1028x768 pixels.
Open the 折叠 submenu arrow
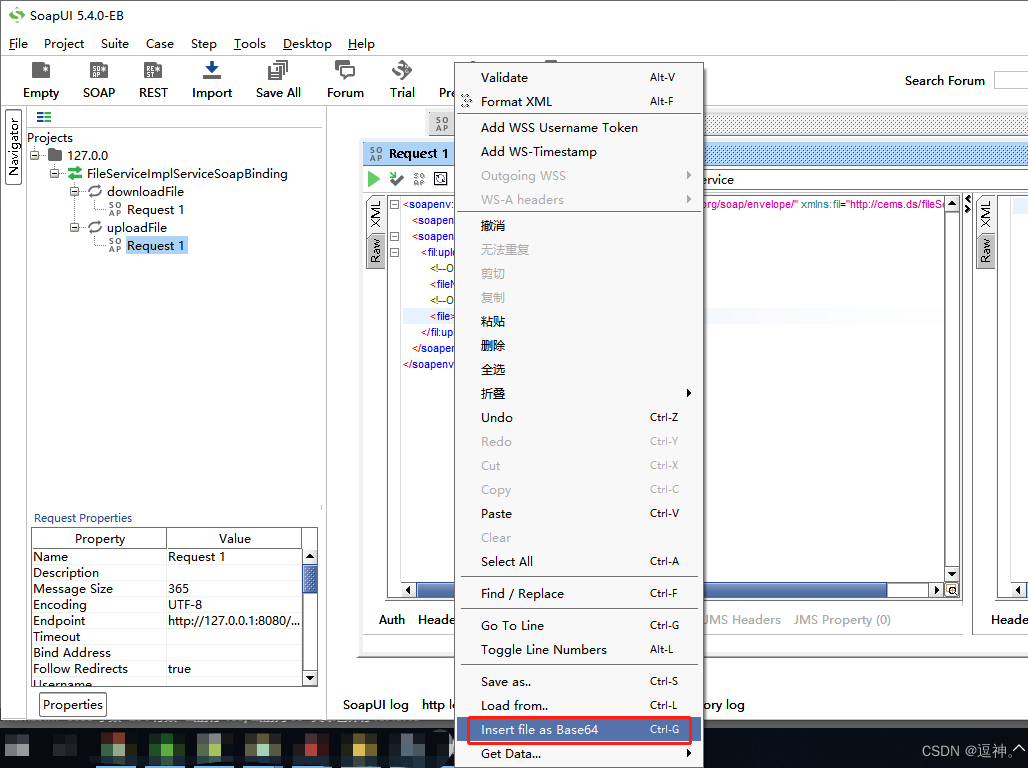[689, 393]
